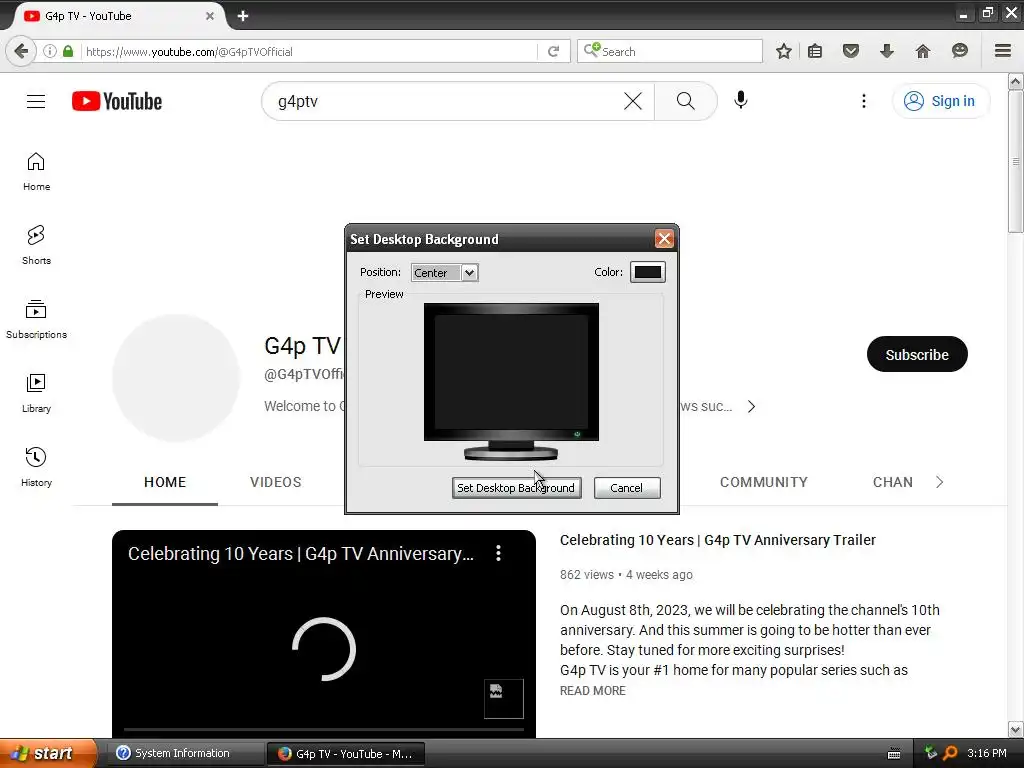
Task: Open Shorts in the sidebar
Action: point(37,245)
